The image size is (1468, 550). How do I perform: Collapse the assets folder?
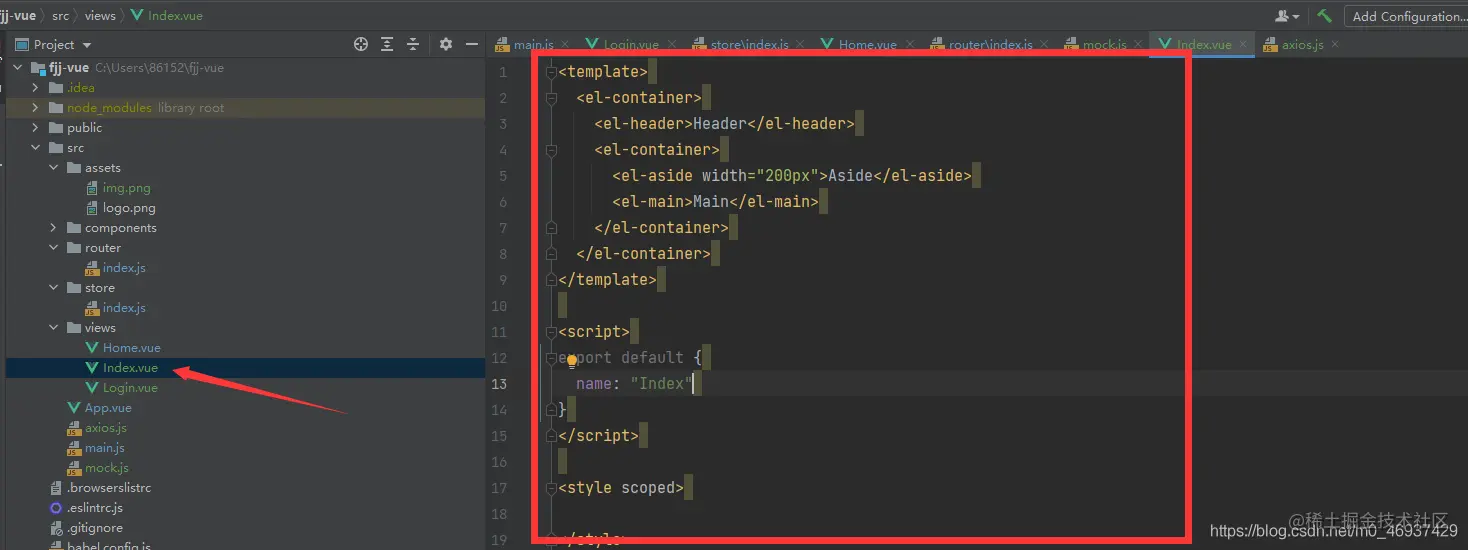[54, 168]
